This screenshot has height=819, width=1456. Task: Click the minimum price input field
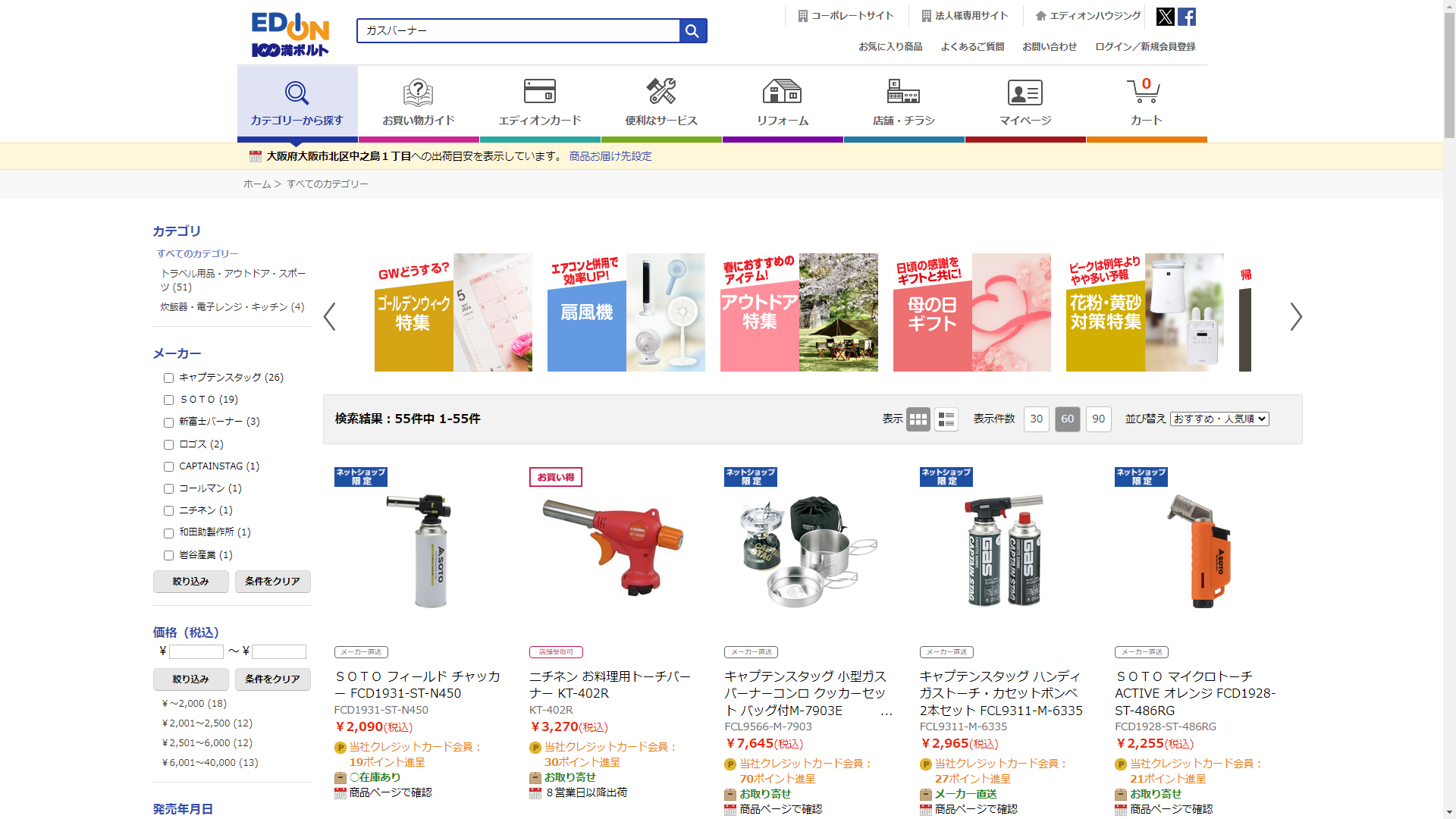[x=196, y=652]
